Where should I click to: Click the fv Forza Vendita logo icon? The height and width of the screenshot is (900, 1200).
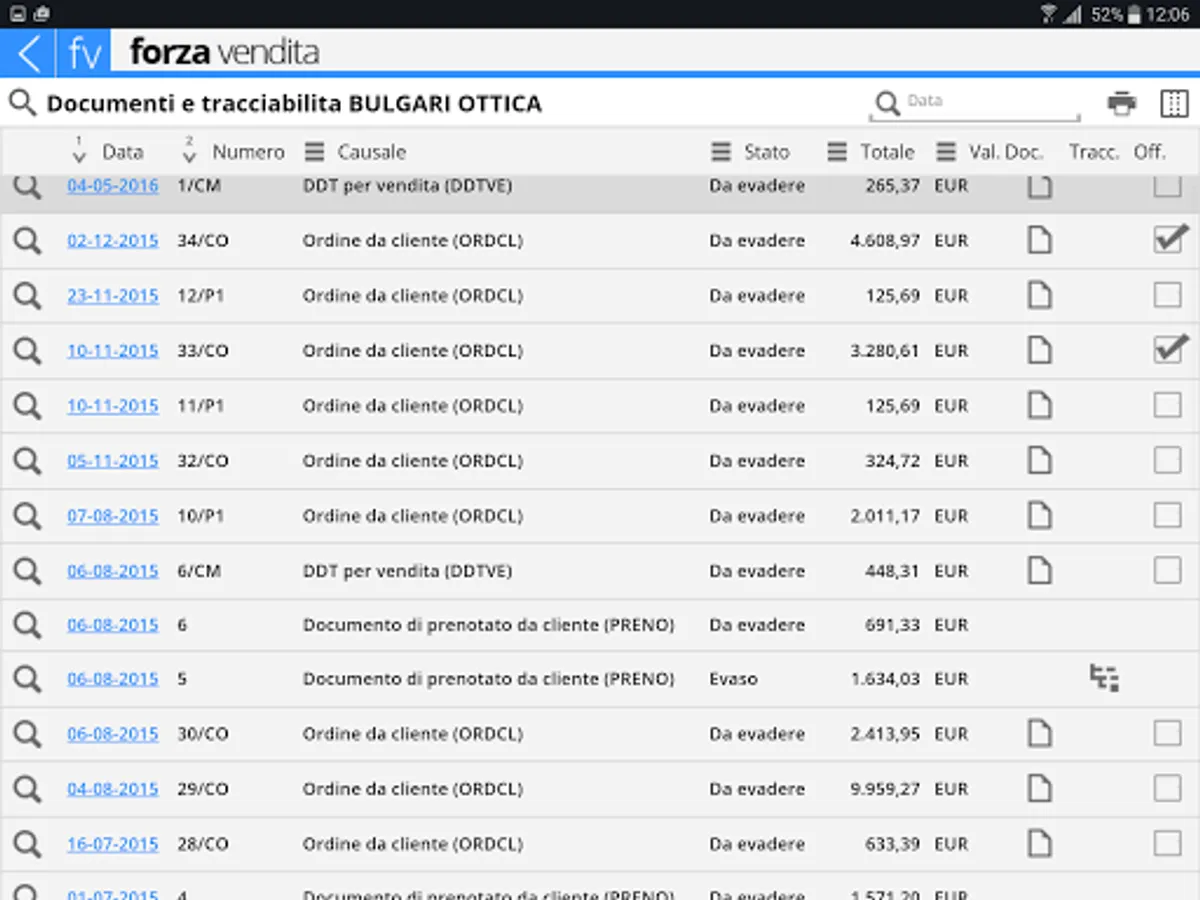click(85, 53)
